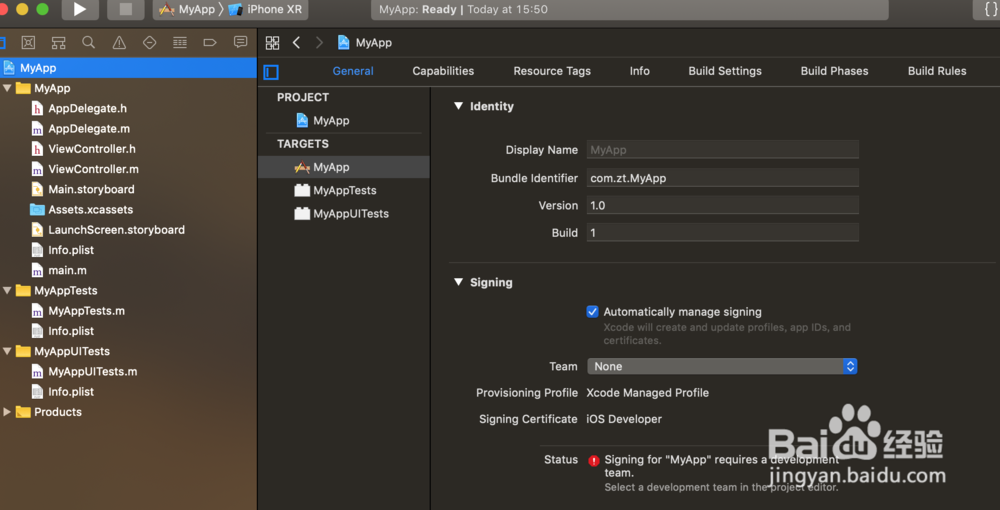Switch to the General tab
This screenshot has width=1000, height=510.
(x=353, y=71)
